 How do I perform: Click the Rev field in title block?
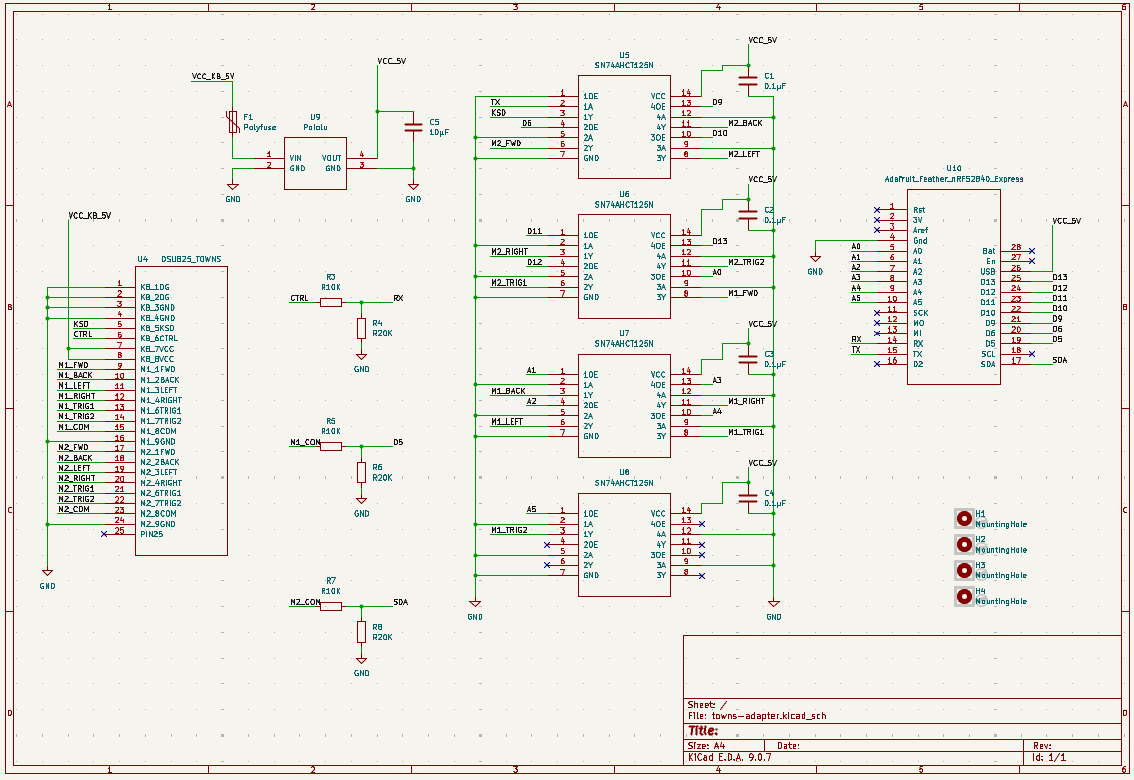pyautogui.click(x=1041, y=745)
